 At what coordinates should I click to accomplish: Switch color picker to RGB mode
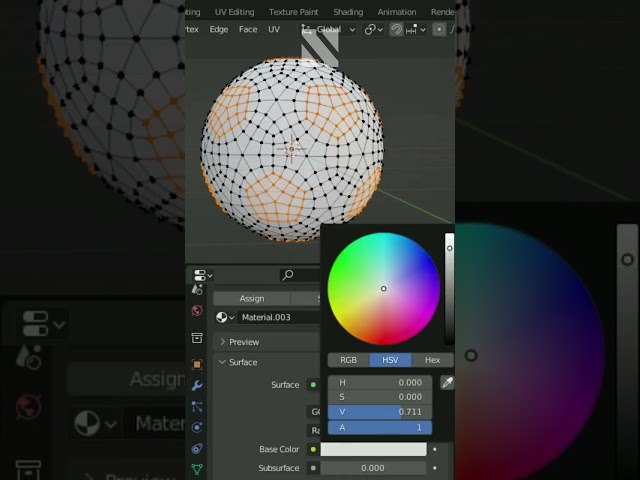point(349,360)
